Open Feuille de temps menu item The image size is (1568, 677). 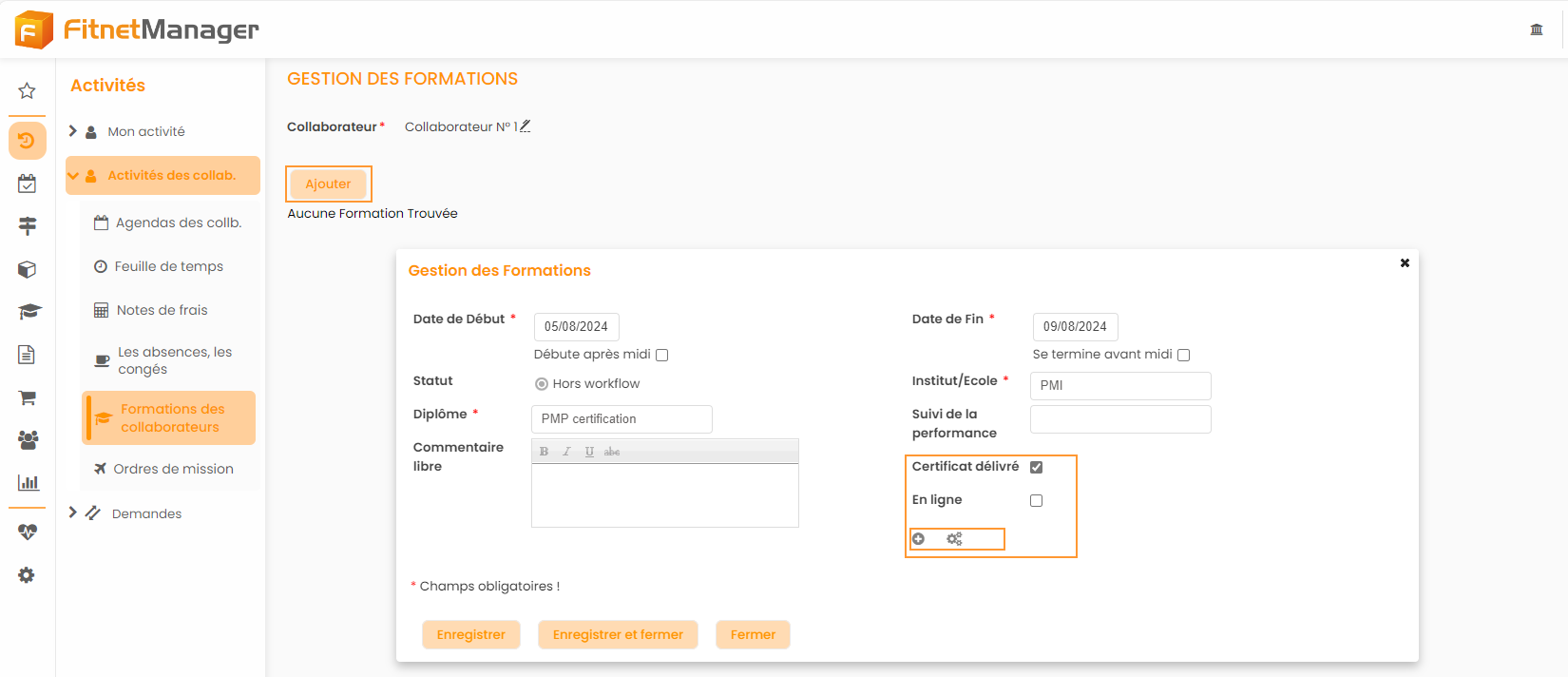coord(168,266)
